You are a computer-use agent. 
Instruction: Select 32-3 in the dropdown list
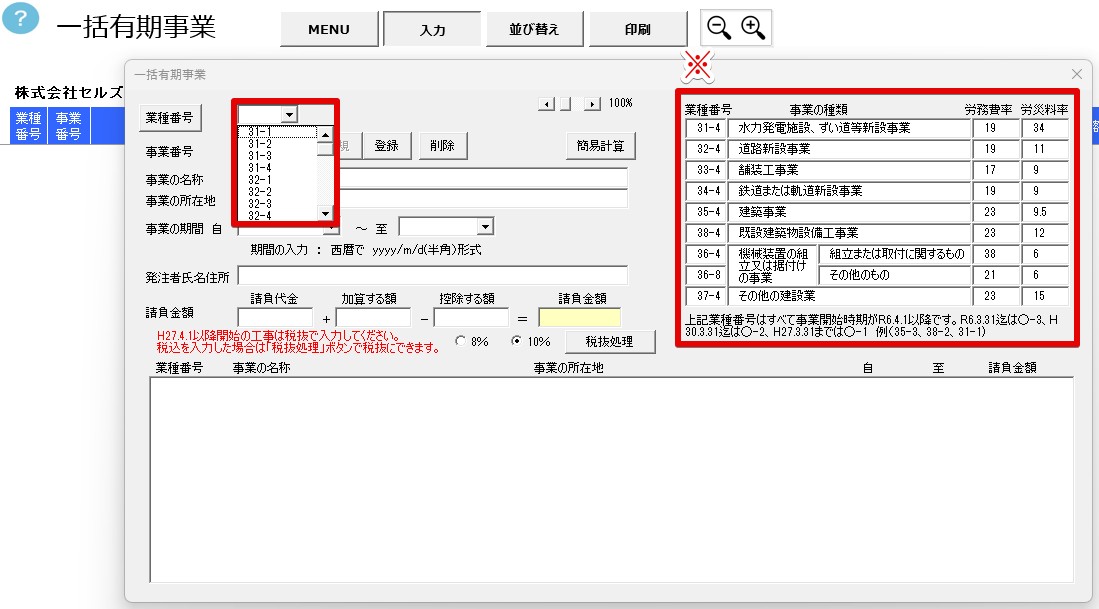point(277,203)
